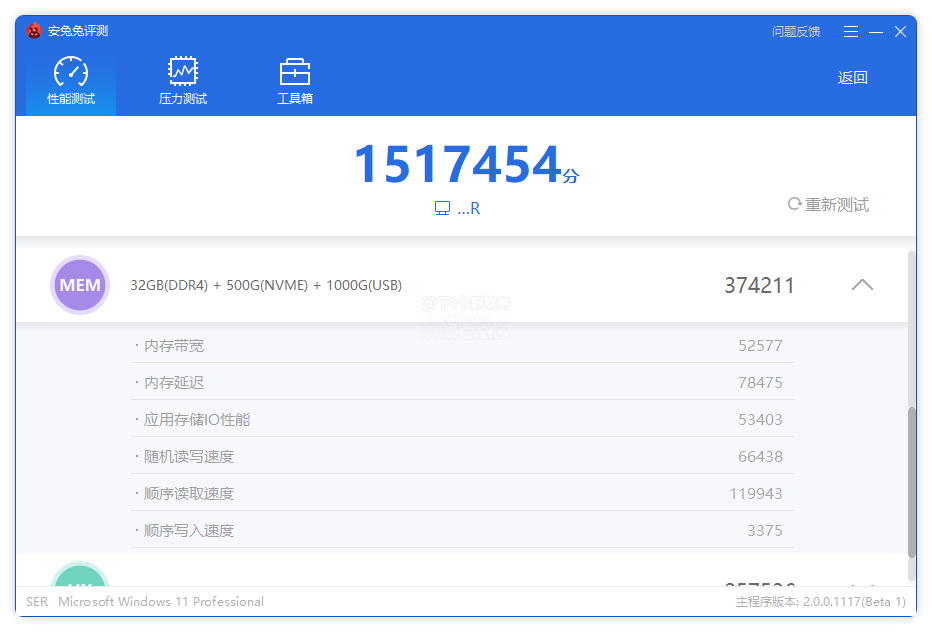Click the 返回 back button
This screenshot has width=932, height=632.
tap(852, 78)
